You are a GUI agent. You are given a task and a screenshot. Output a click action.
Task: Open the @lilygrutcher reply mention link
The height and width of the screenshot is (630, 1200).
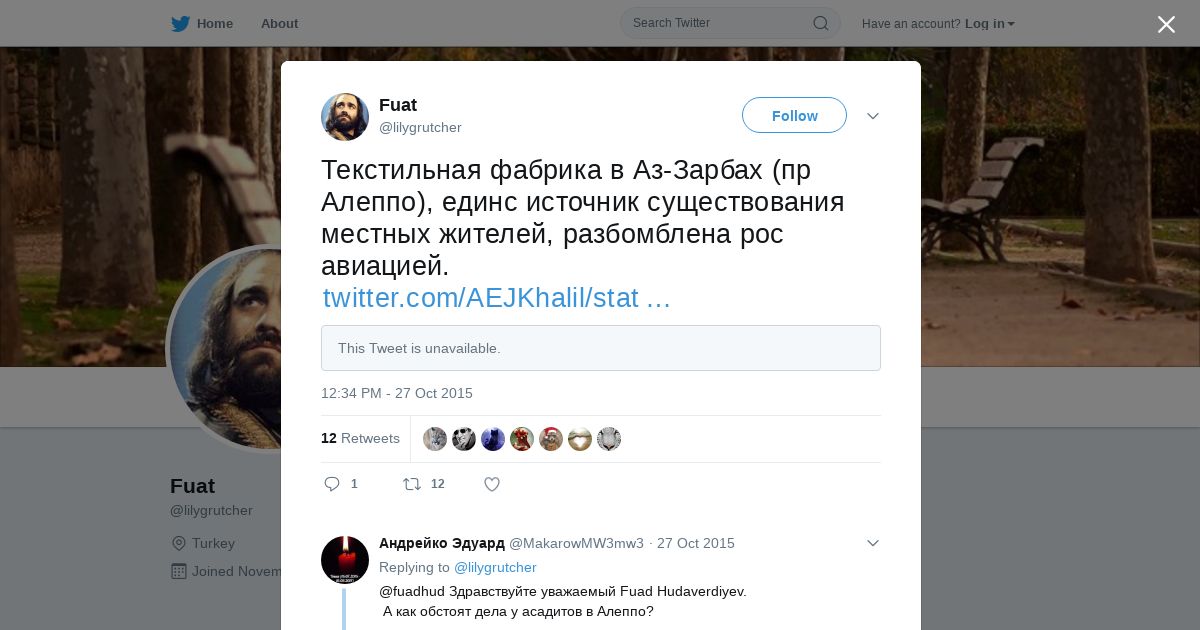tap(495, 567)
